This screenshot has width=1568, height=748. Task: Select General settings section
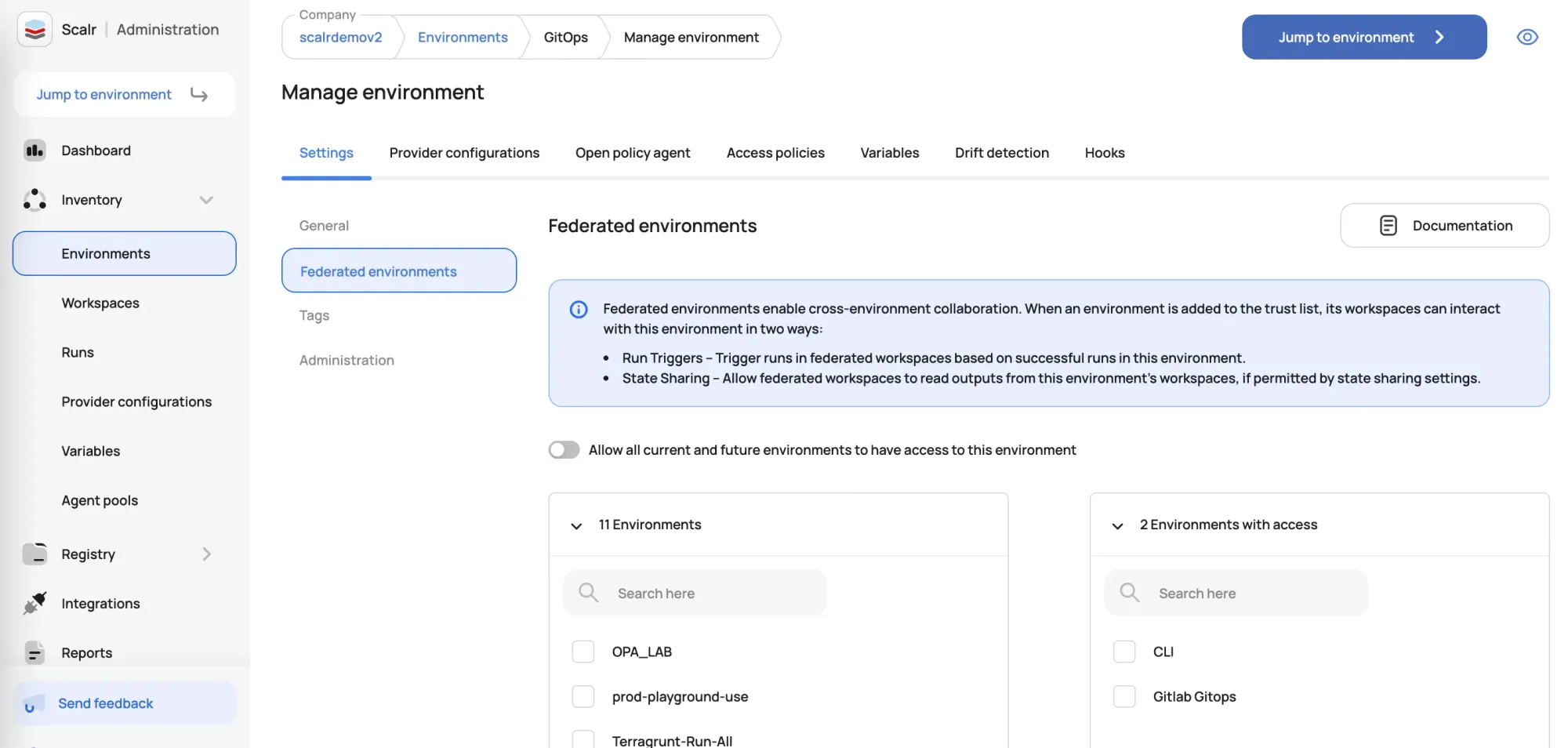pyautogui.click(x=324, y=226)
